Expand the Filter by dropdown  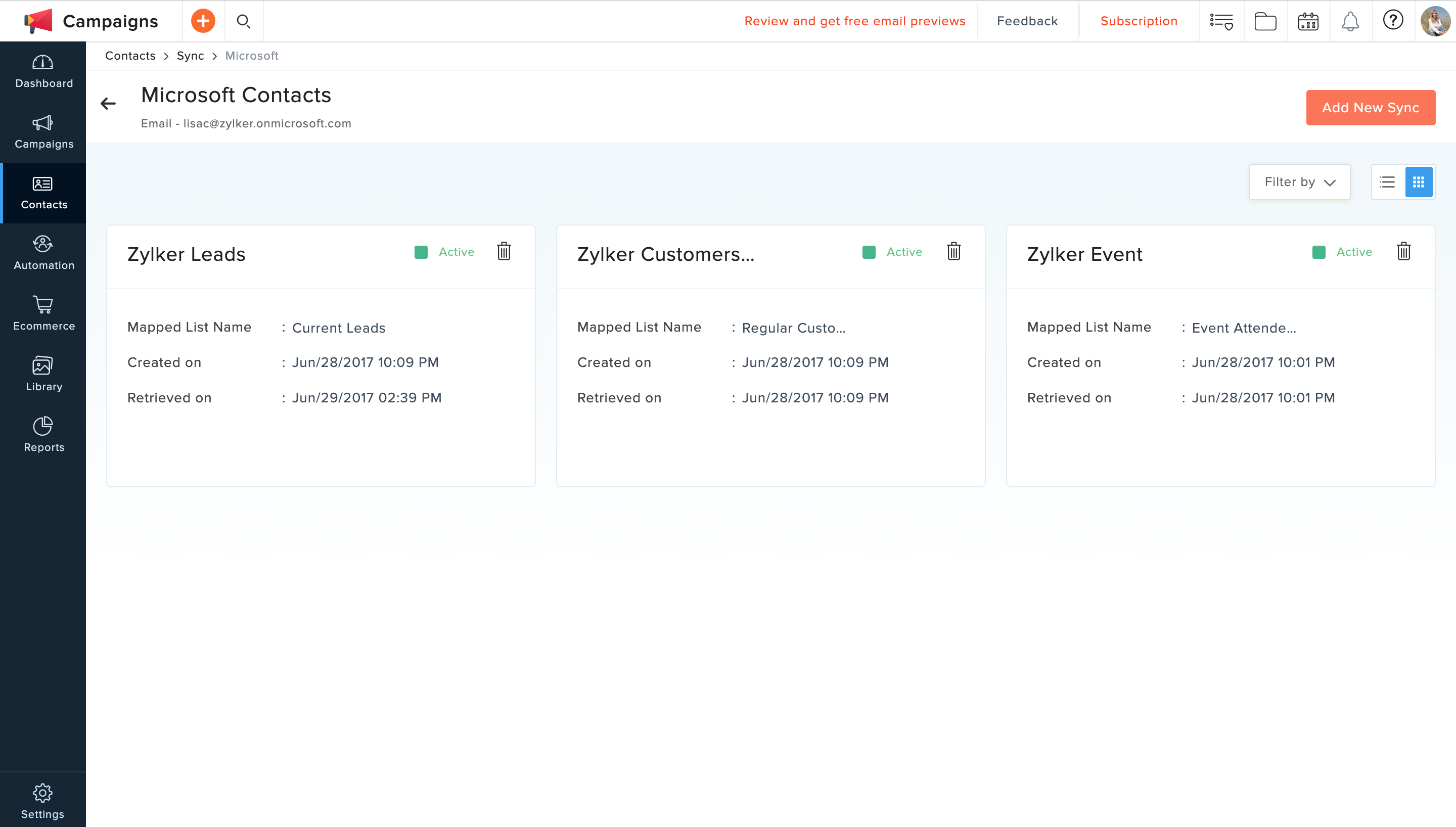point(1299,182)
